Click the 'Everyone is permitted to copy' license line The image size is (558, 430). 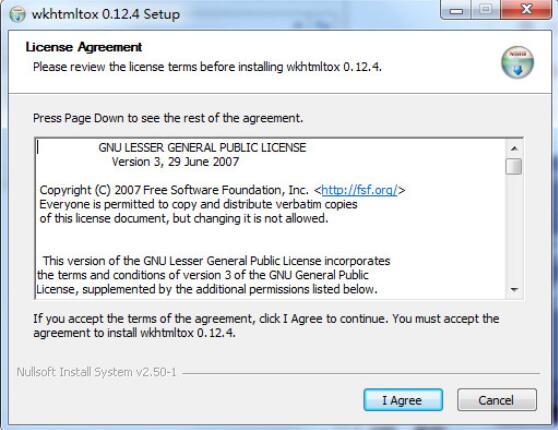tap(198, 204)
